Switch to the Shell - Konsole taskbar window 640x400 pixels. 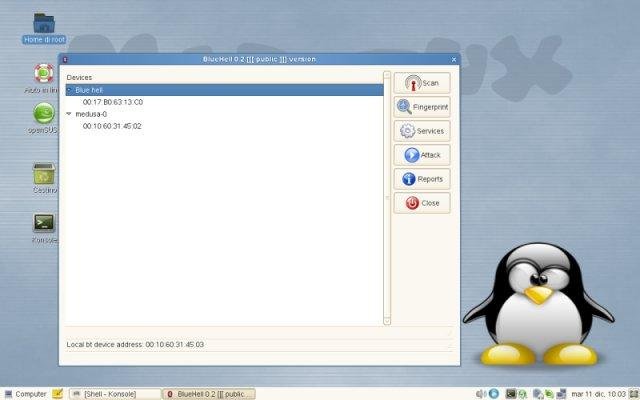point(114,394)
